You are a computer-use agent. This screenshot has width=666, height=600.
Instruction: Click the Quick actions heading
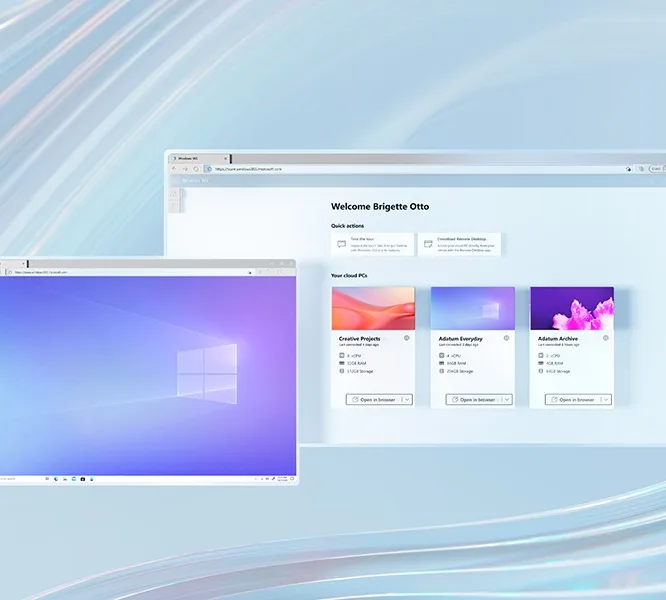(x=347, y=226)
